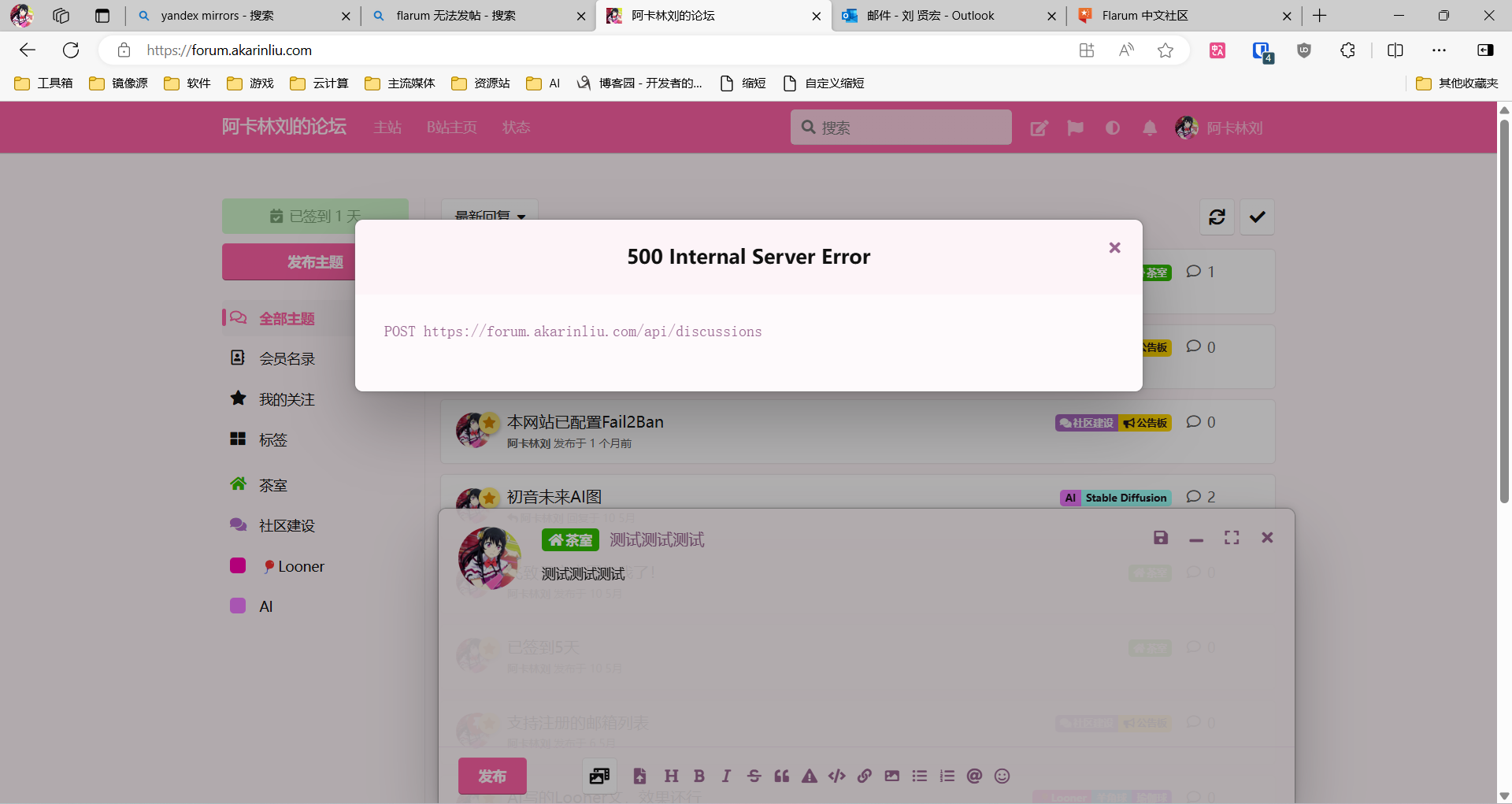This screenshot has height=804, width=1512.
Task: Add page to favorites star icon
Action: click(x=1165, y=50)
